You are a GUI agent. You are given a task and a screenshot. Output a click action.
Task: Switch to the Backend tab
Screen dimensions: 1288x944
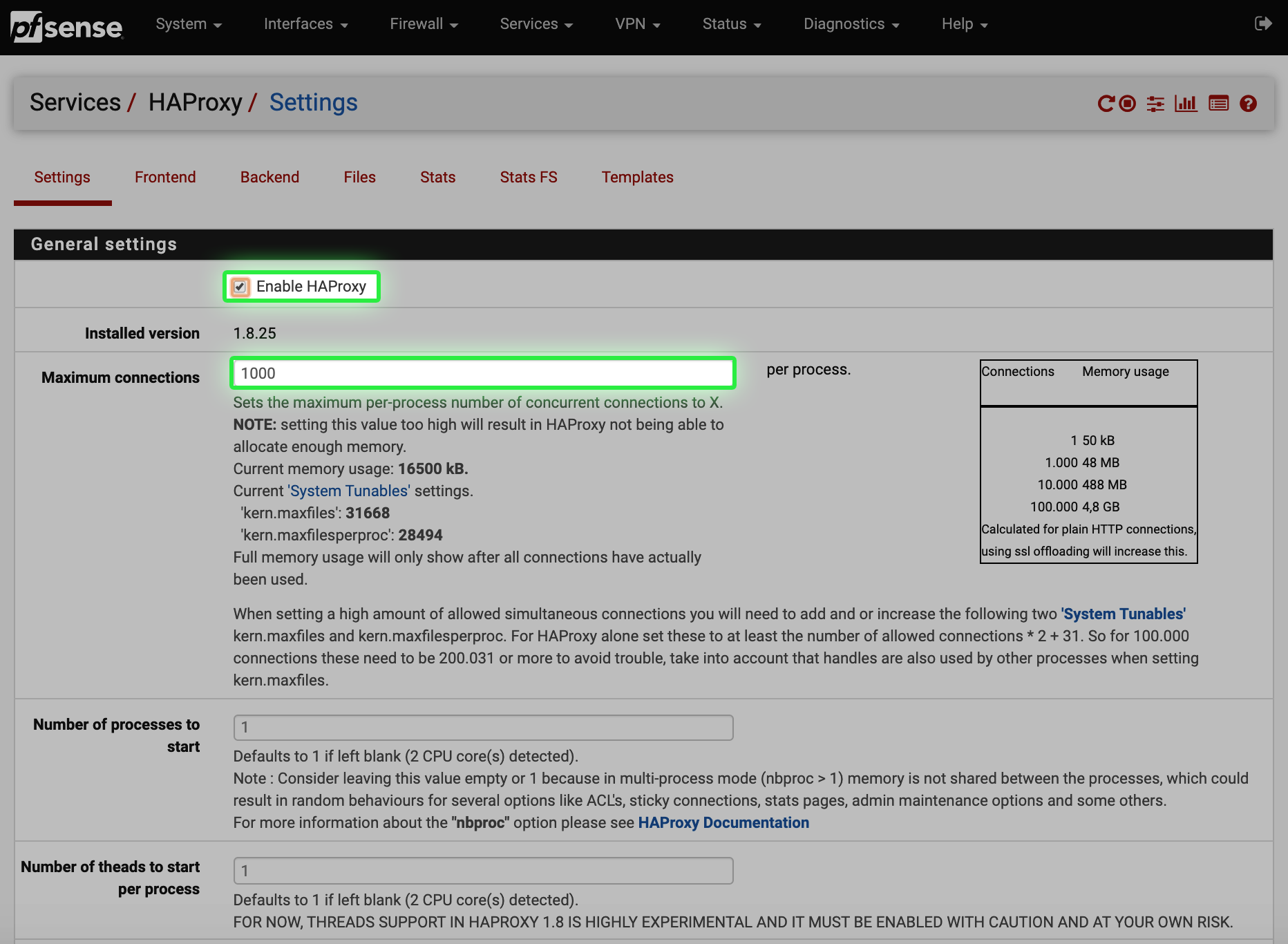click(269, 177)
